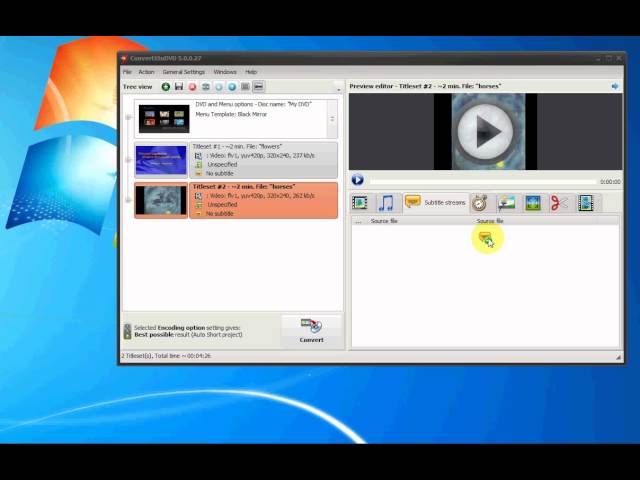Select the Subtitle streams tab
The image size is (640, 480).
click(435, 203)
